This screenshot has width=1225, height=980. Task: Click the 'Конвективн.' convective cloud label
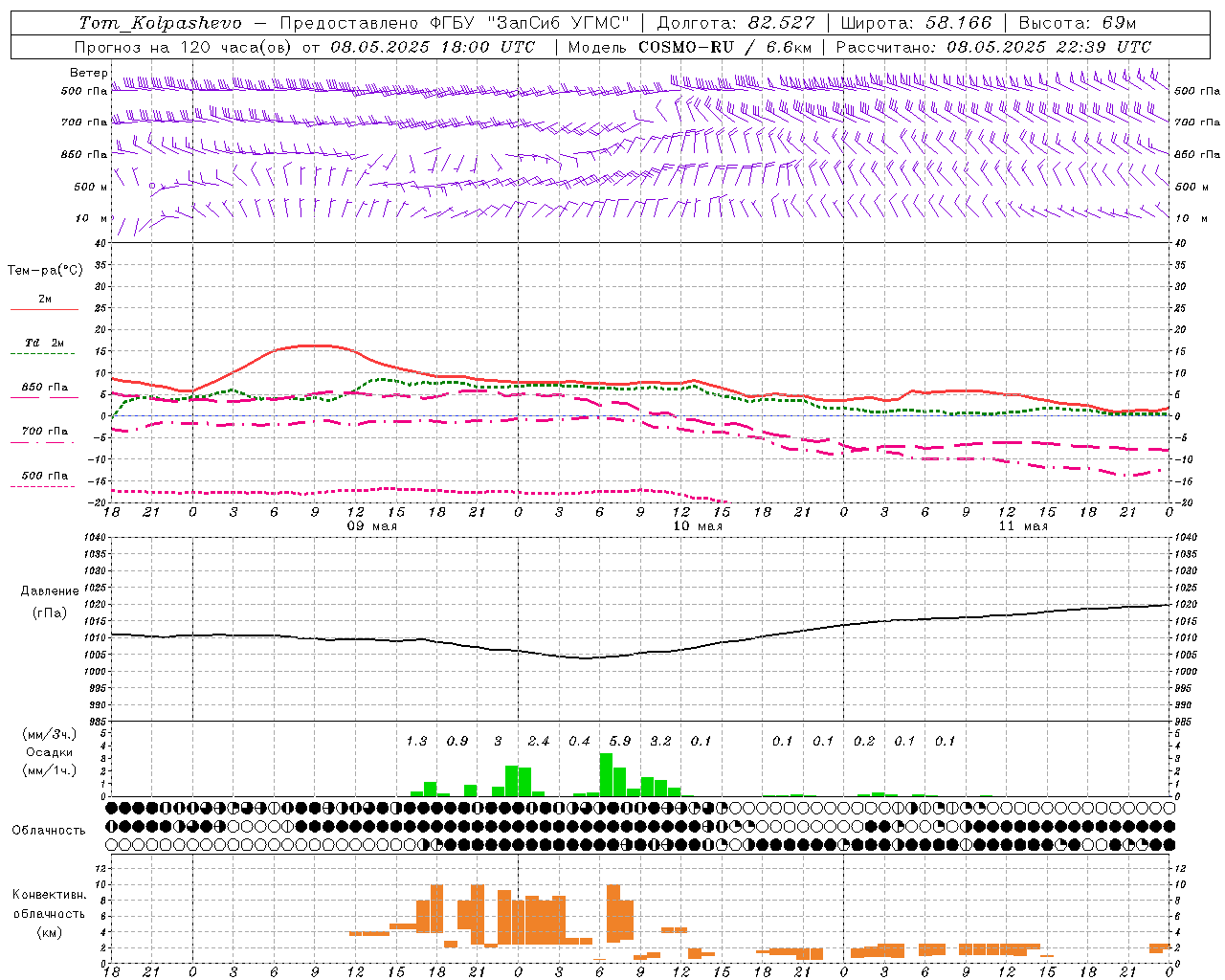50,895
